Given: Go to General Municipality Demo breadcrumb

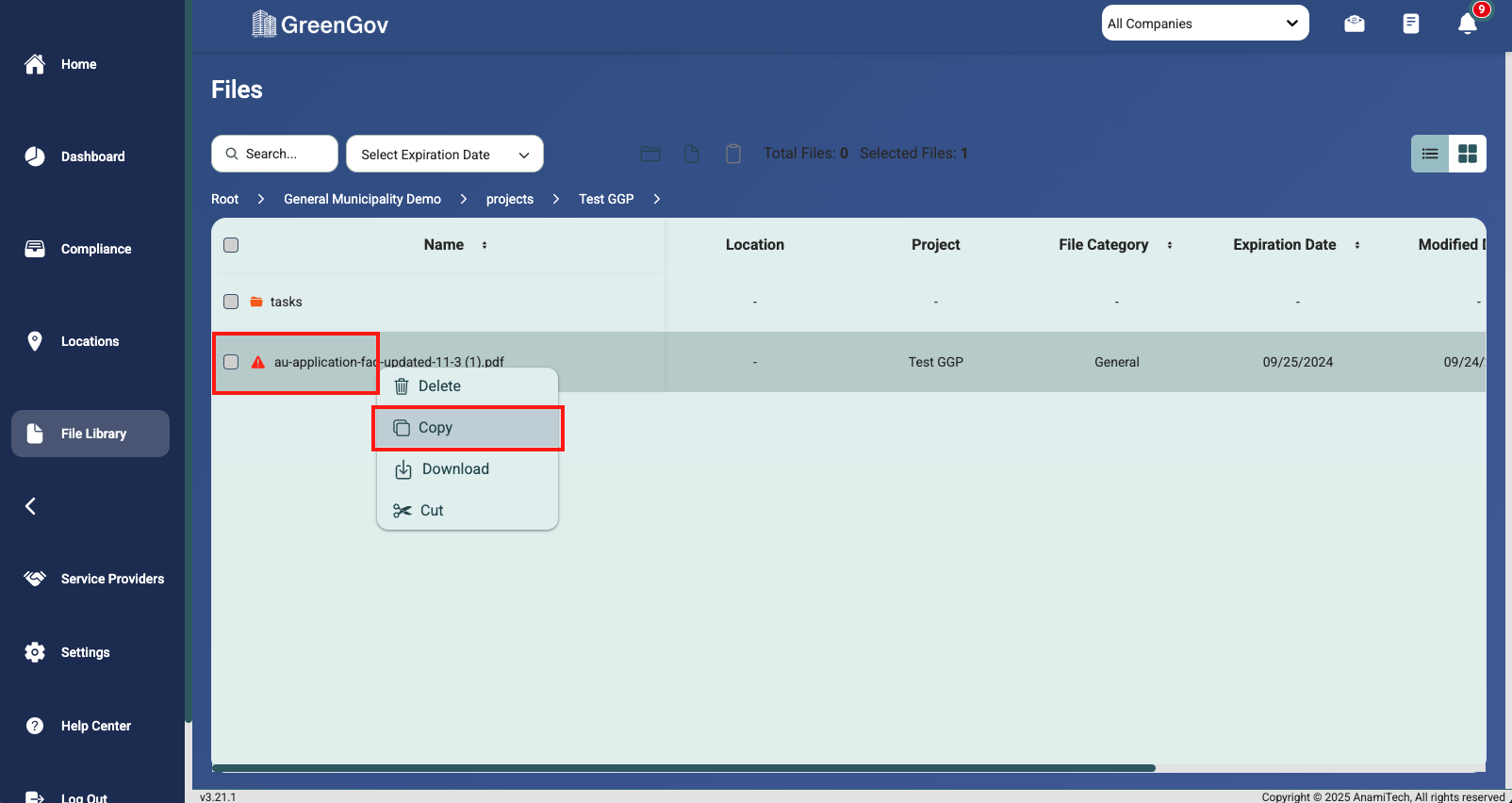Looking at the screenshot, I should tap(362, 199).
